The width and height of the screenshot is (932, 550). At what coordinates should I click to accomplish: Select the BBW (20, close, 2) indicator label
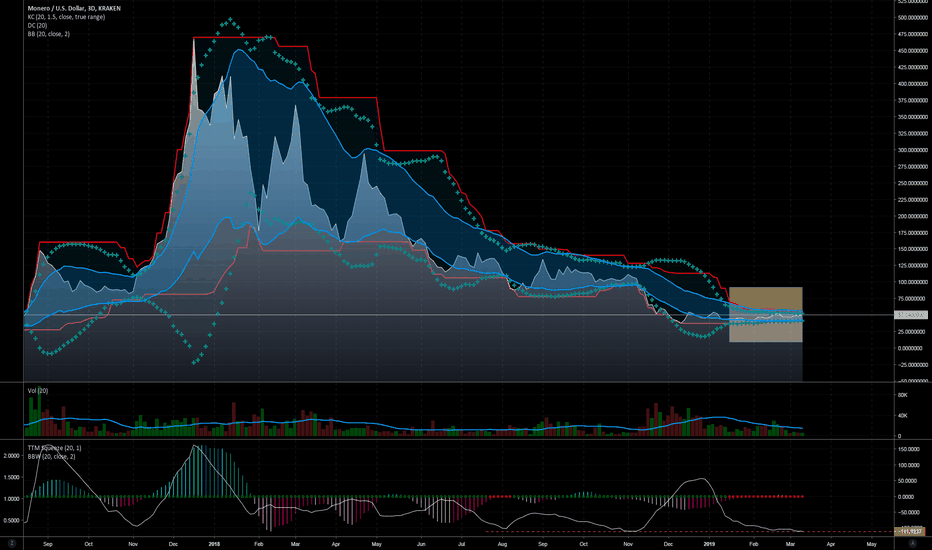51,457
